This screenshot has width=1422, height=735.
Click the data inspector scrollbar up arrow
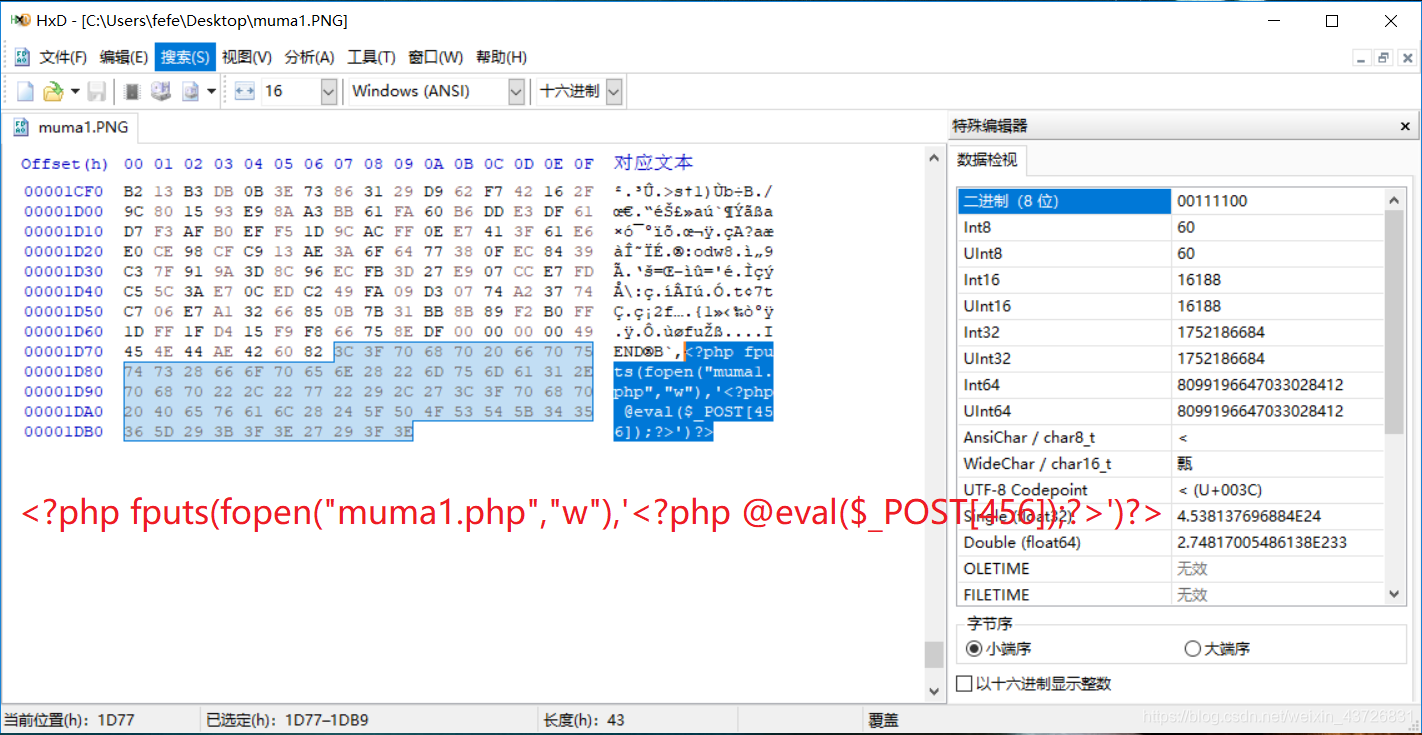point(1396,199)
